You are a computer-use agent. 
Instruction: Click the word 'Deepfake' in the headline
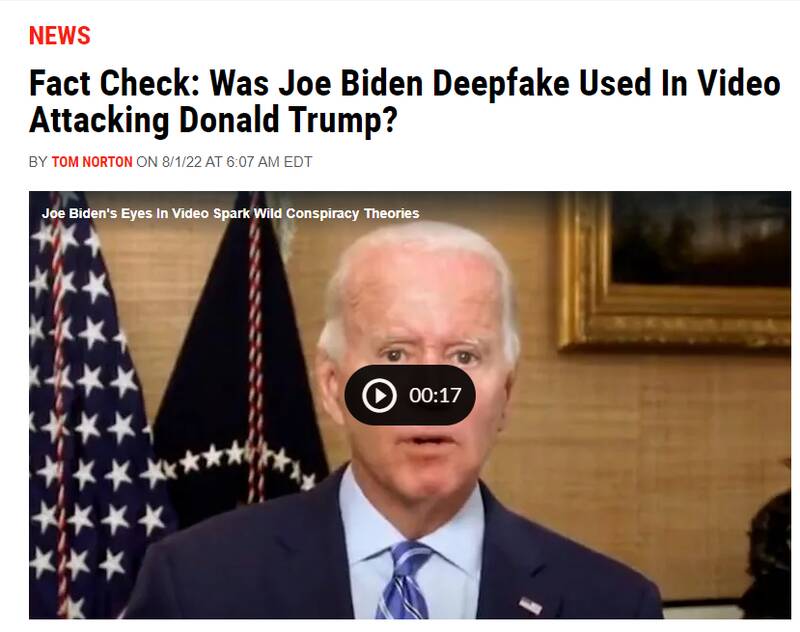click(501, 83)
